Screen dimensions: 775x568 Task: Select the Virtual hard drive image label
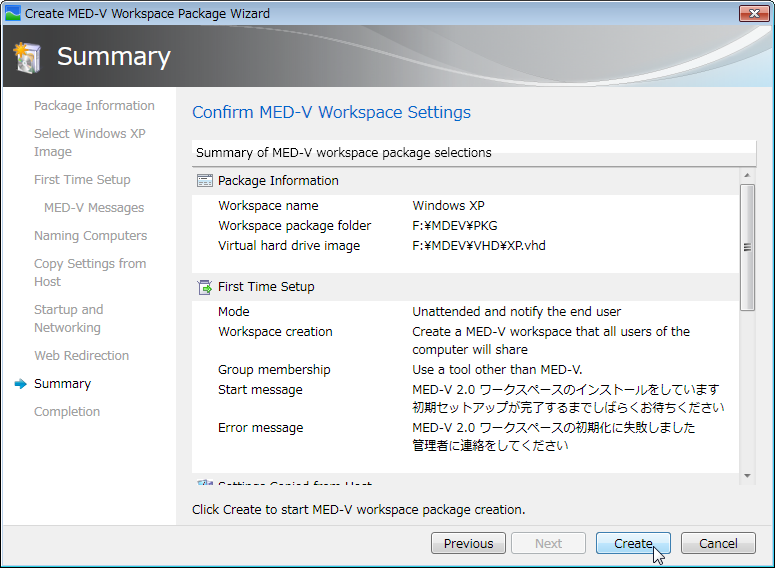tap(289, 246)
